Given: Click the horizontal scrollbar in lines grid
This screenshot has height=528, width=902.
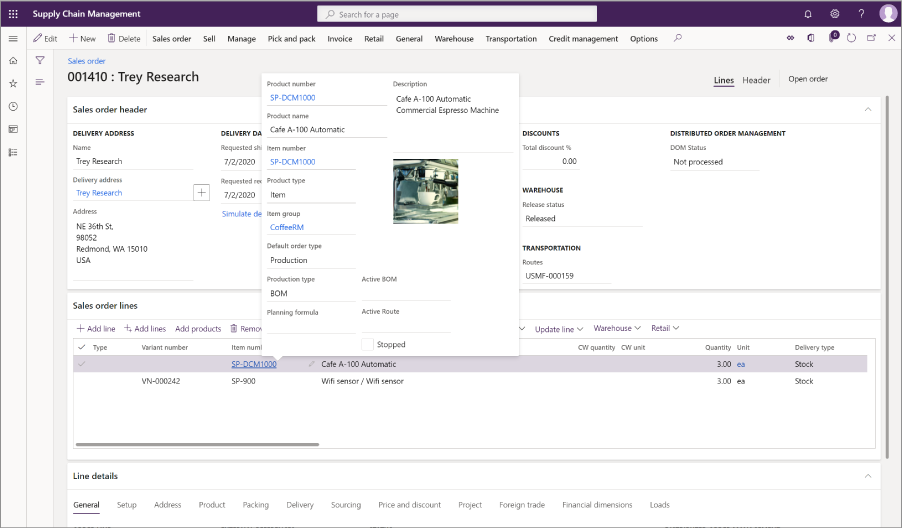Looking at the screenshot, I should click(x=197, y=444).
